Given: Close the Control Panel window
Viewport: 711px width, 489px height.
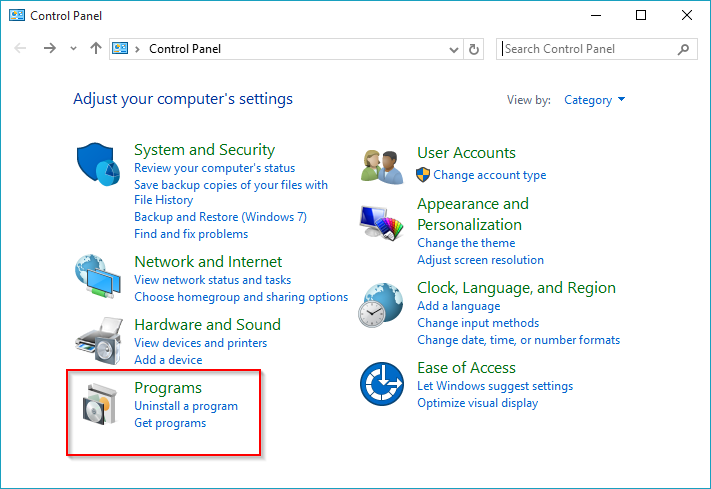Looking at the screenshot, I should click(x=687, y=15).
